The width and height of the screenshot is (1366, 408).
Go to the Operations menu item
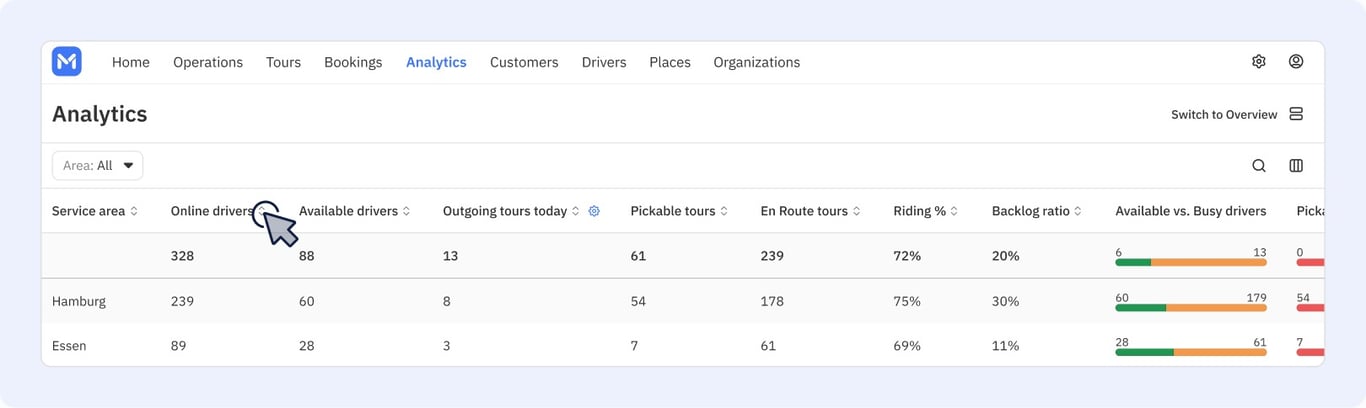click(208, 62)
